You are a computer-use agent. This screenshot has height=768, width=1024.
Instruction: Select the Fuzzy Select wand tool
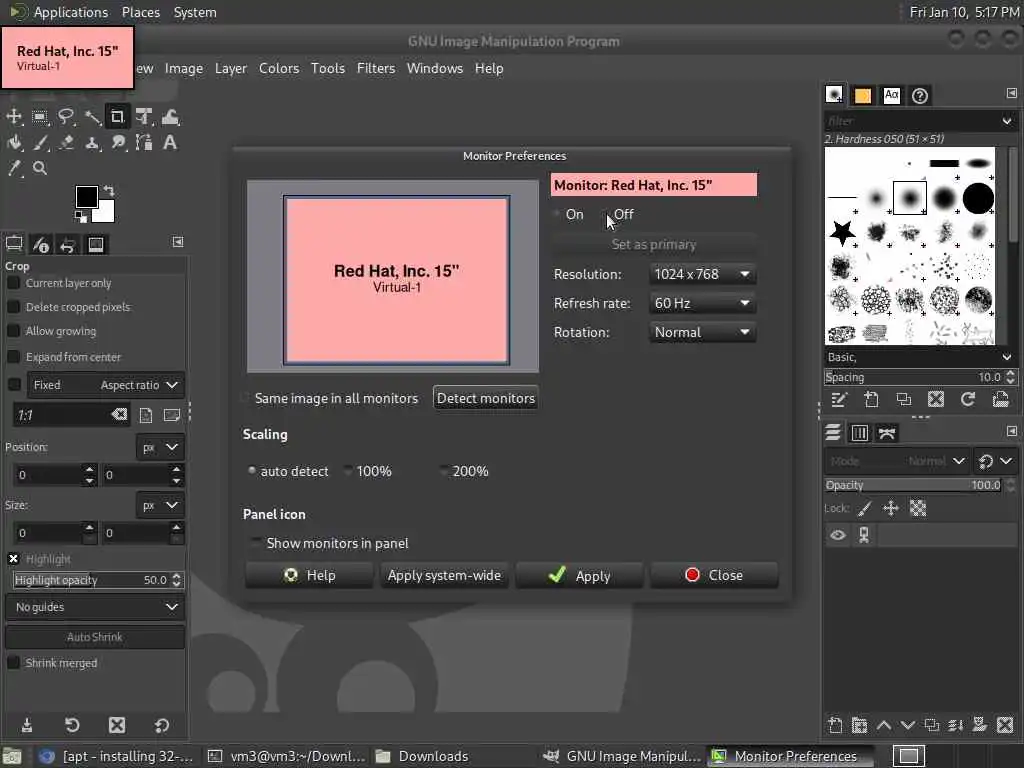pyautogui.click(x=92, y=117)
